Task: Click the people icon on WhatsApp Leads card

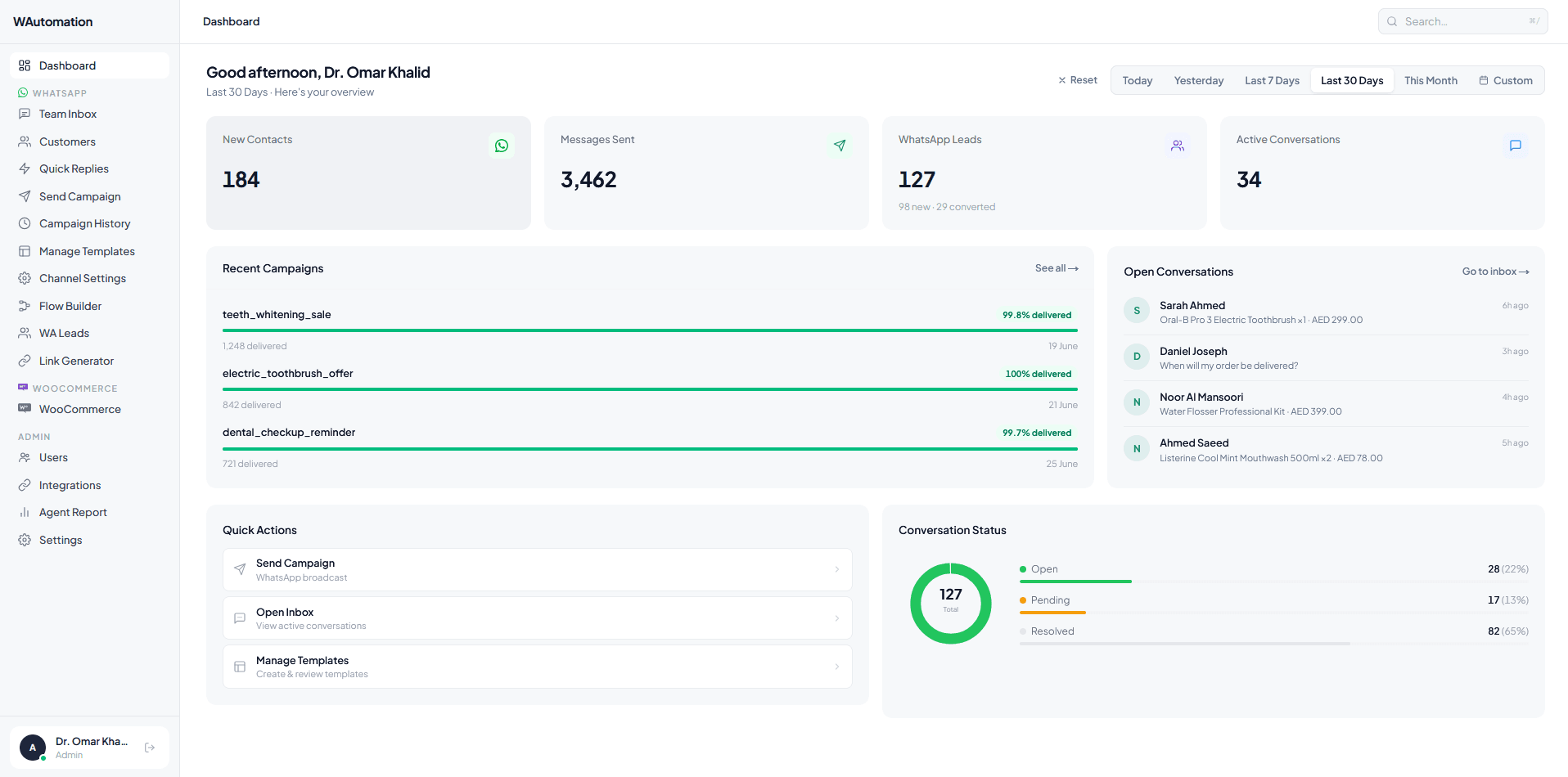Action: (x=1178, y=146)
